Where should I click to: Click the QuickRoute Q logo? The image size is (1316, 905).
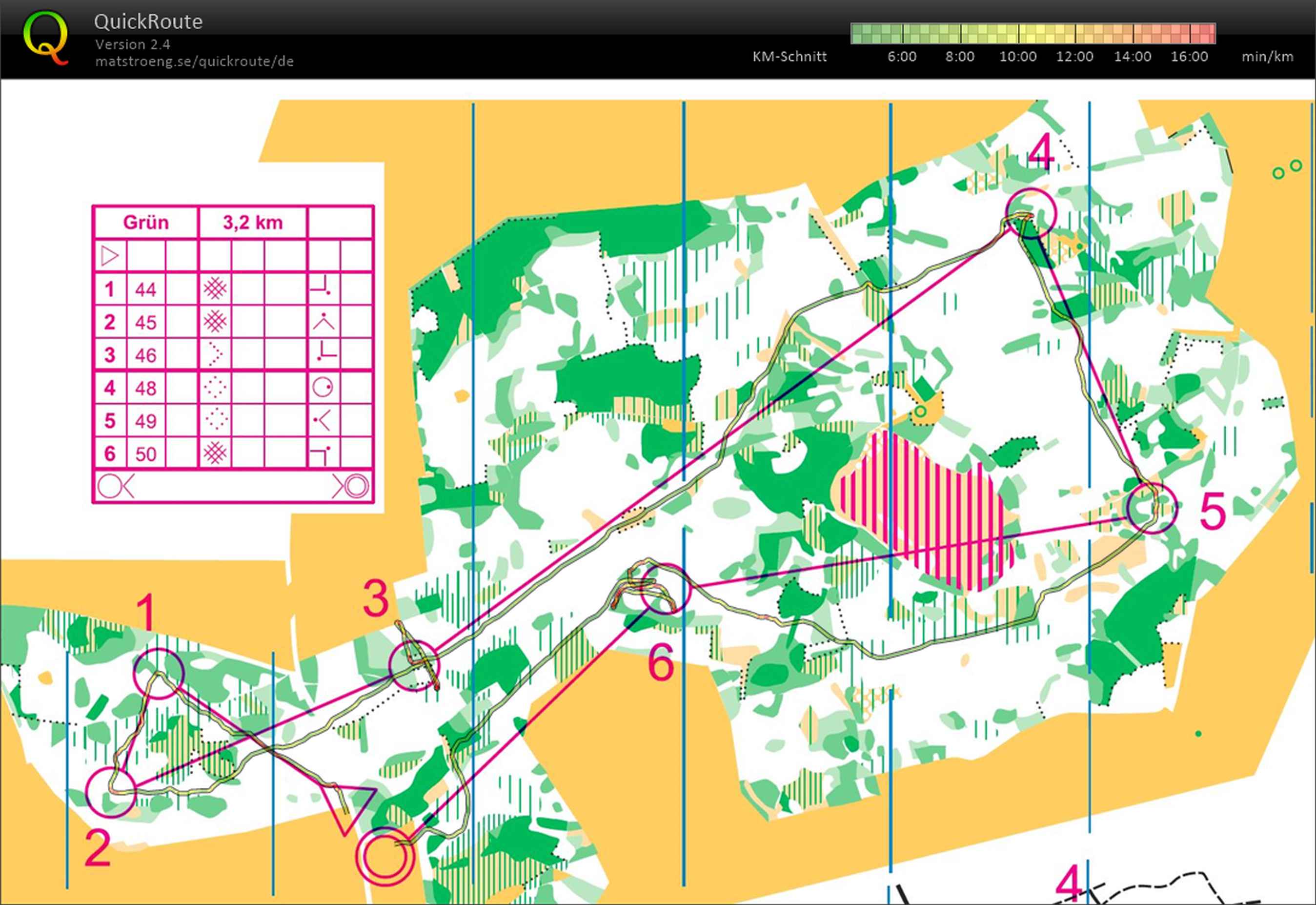(46, 38)
